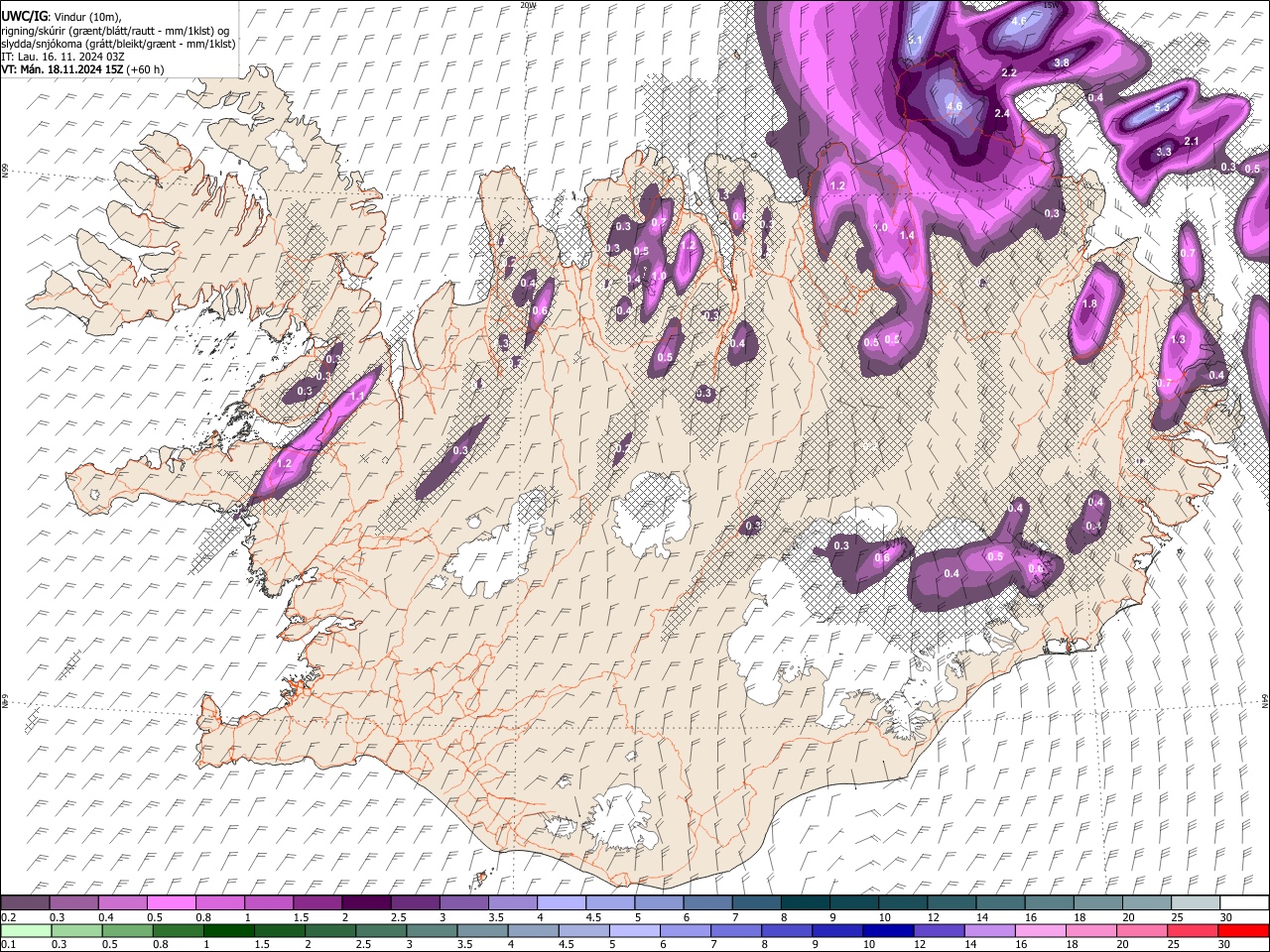Select the dark plum 0.2 snow legend swatch
The width and height of the screenshot is (1270, 952).
coord(25,903)
